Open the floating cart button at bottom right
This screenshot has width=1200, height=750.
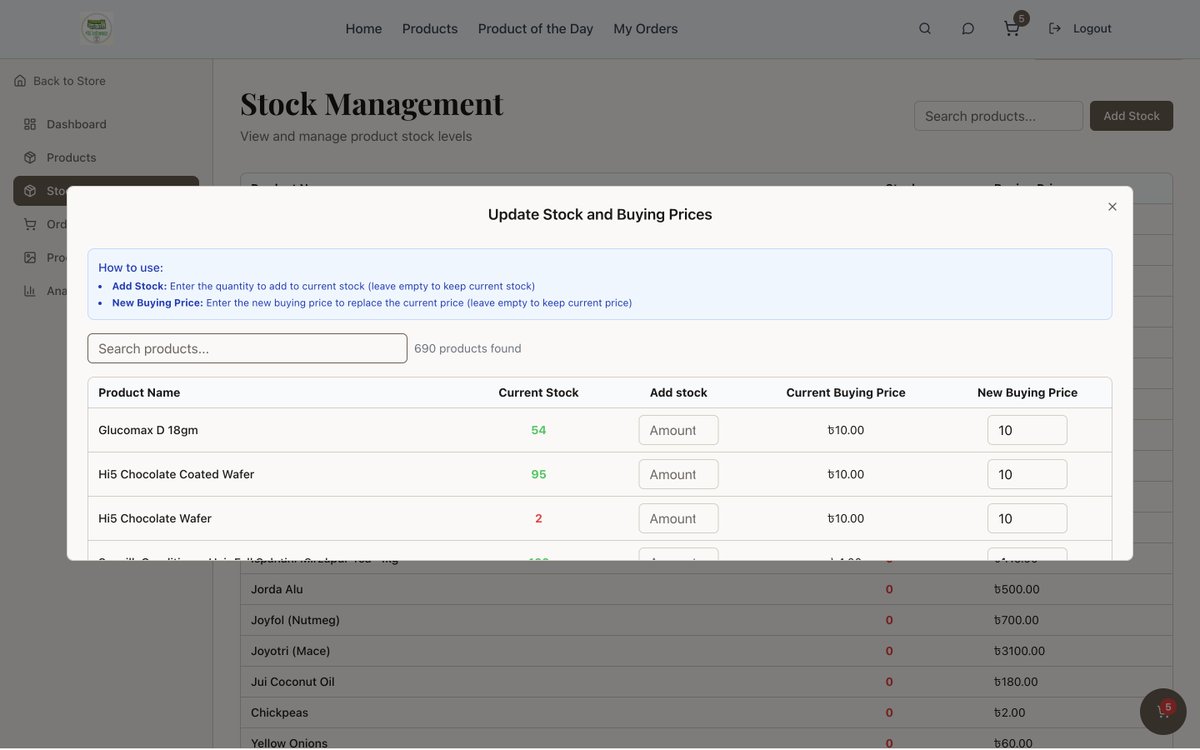(1163, 711)
